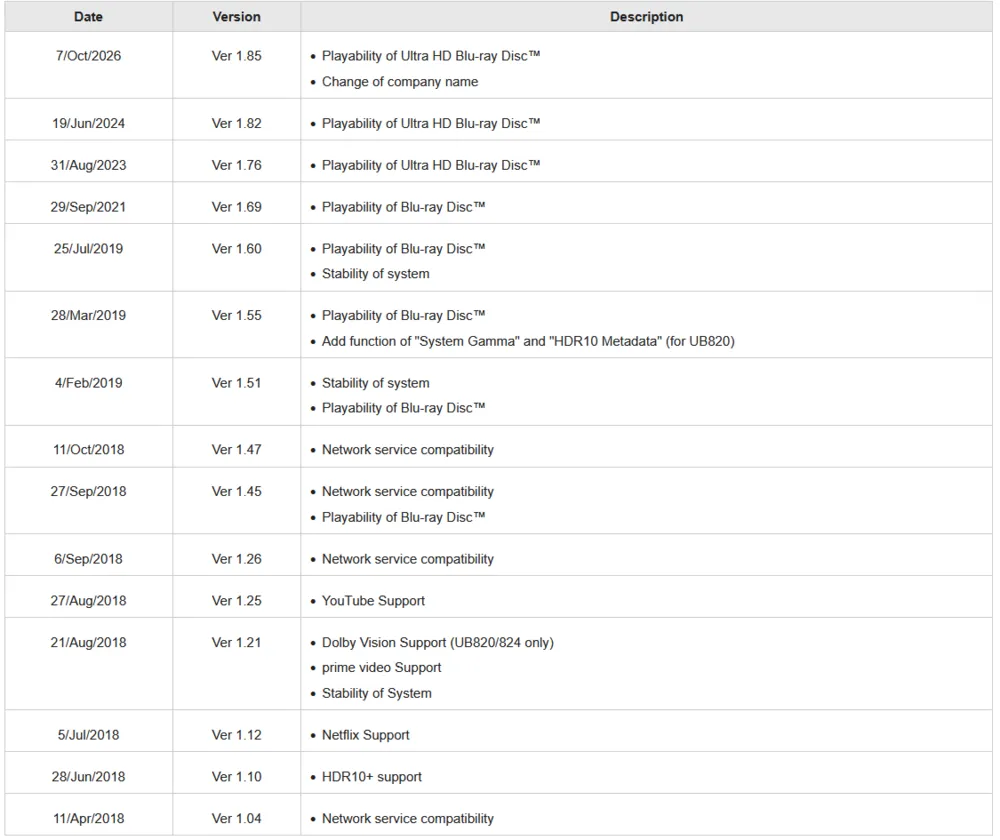Click the 'Change of company name' entry
The width and height of the screenshot is (1000, 840).
(x=400, y=82)
